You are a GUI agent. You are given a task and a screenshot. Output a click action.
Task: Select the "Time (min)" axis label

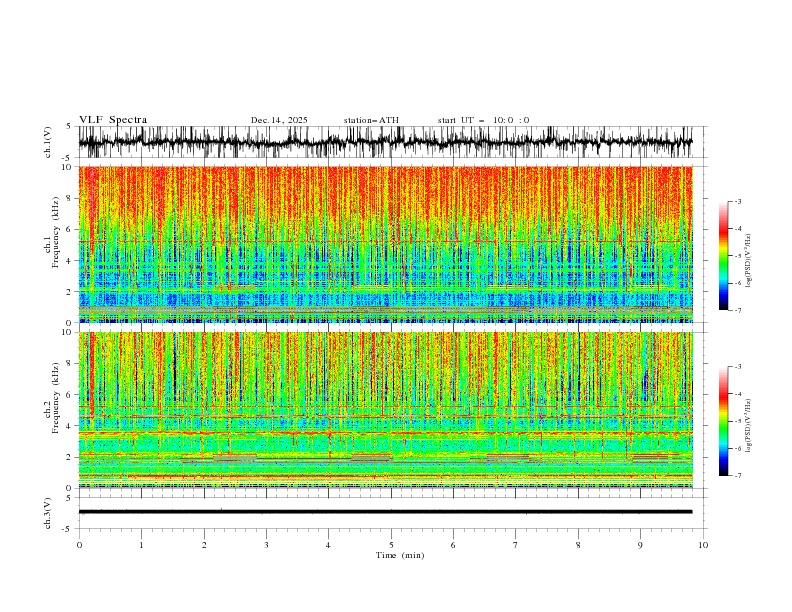[x=400, y=555]
